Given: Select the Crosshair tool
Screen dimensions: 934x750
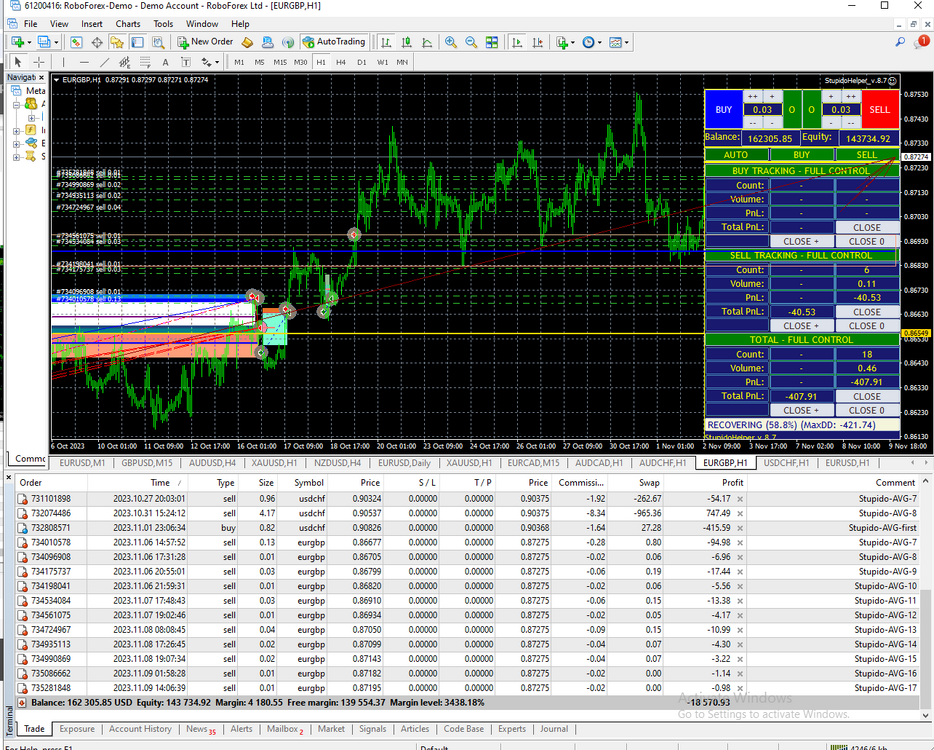Looking at the screenshot, I should pos(39,62).
